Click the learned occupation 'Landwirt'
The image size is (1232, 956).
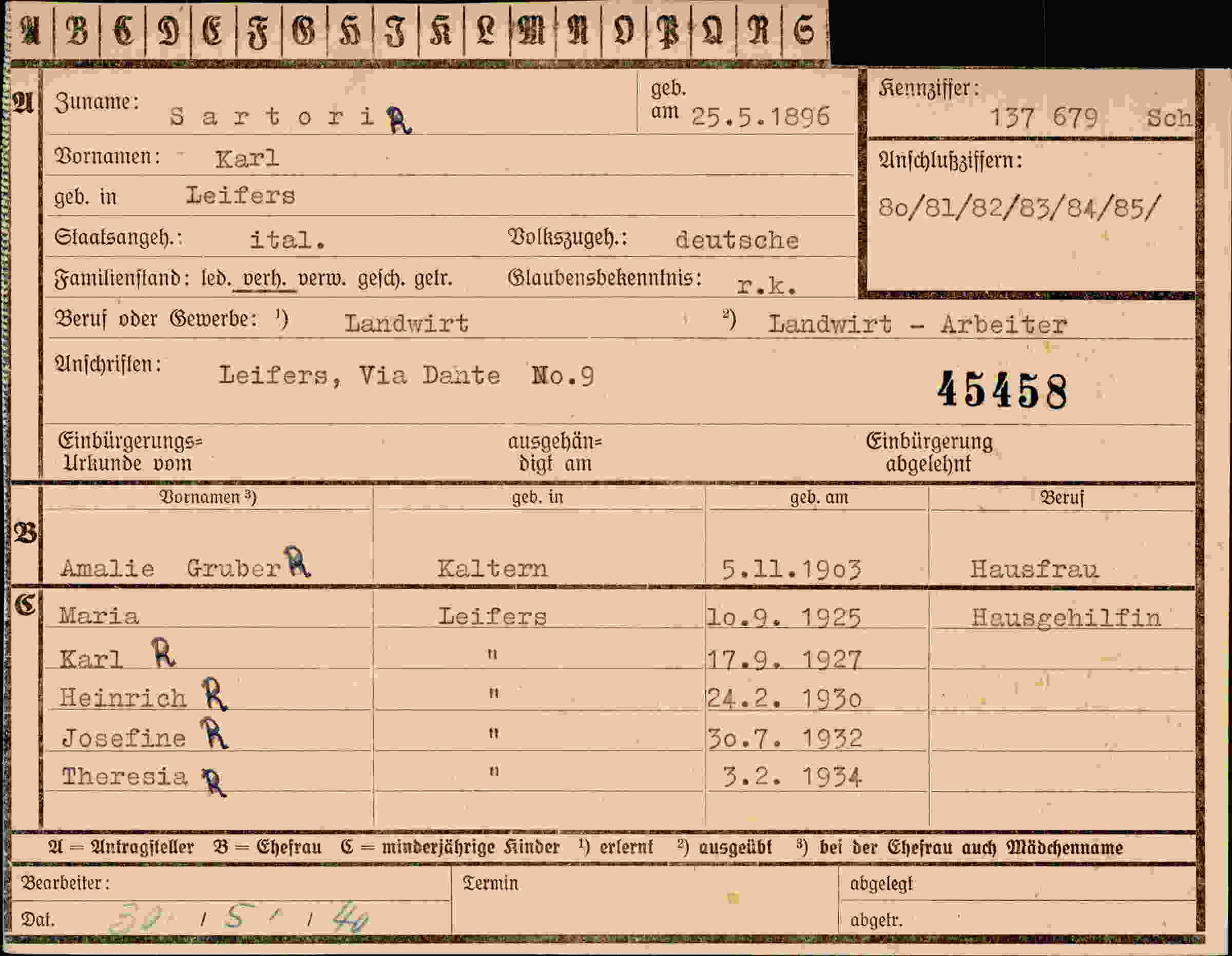pyautogui.click(x=407, y=323)
